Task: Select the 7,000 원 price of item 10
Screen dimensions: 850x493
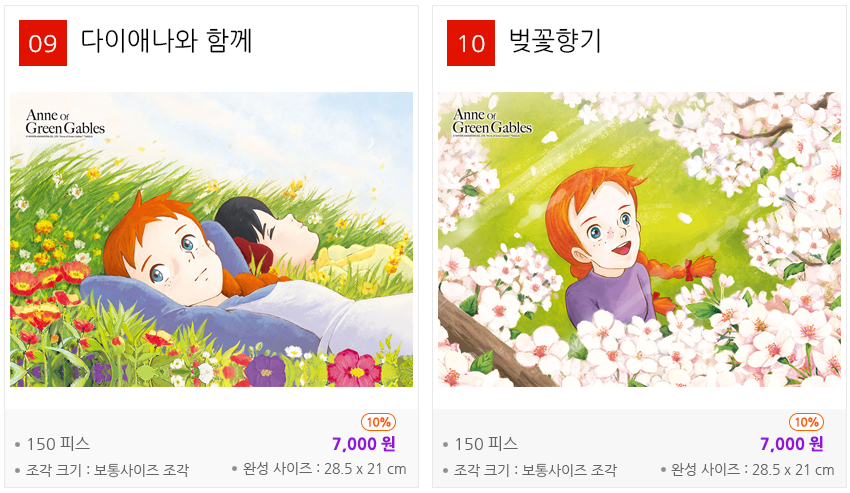Action: 791,444
